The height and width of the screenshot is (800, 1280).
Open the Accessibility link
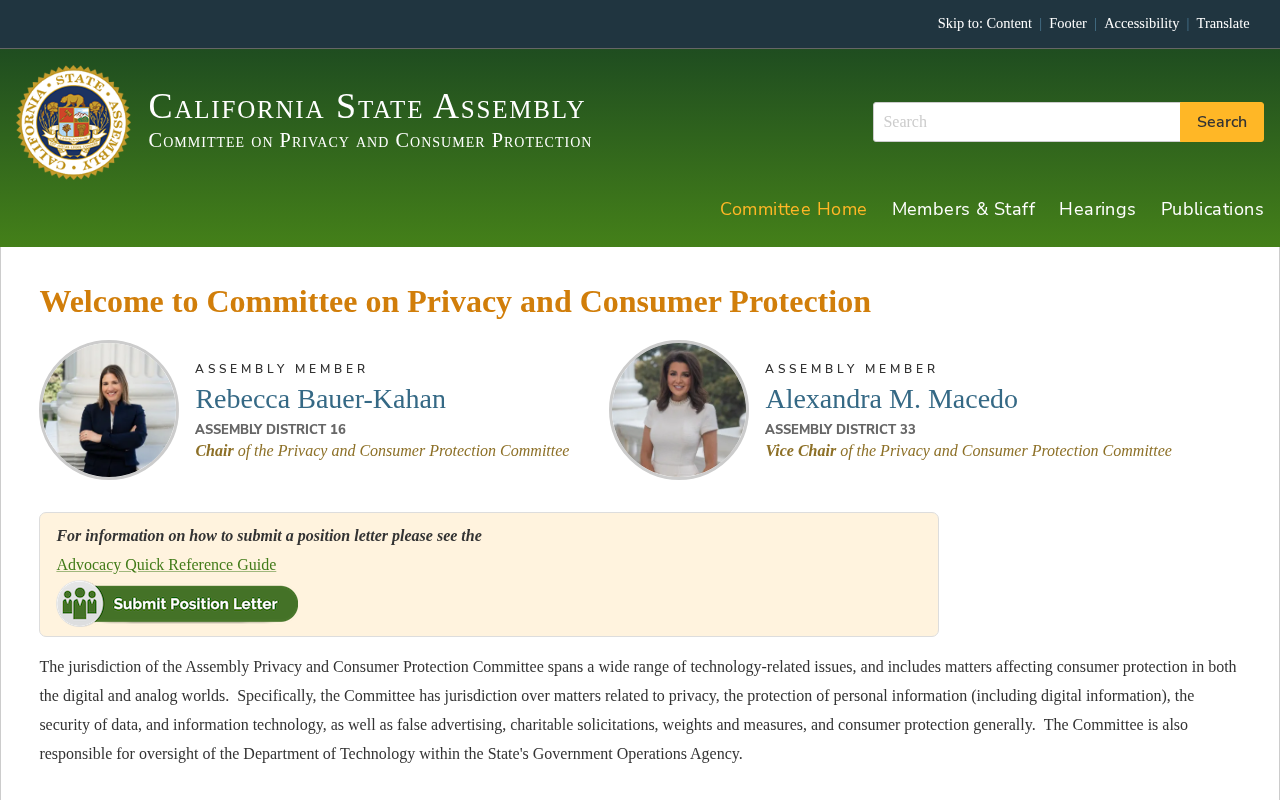[x=1141, y=23]
